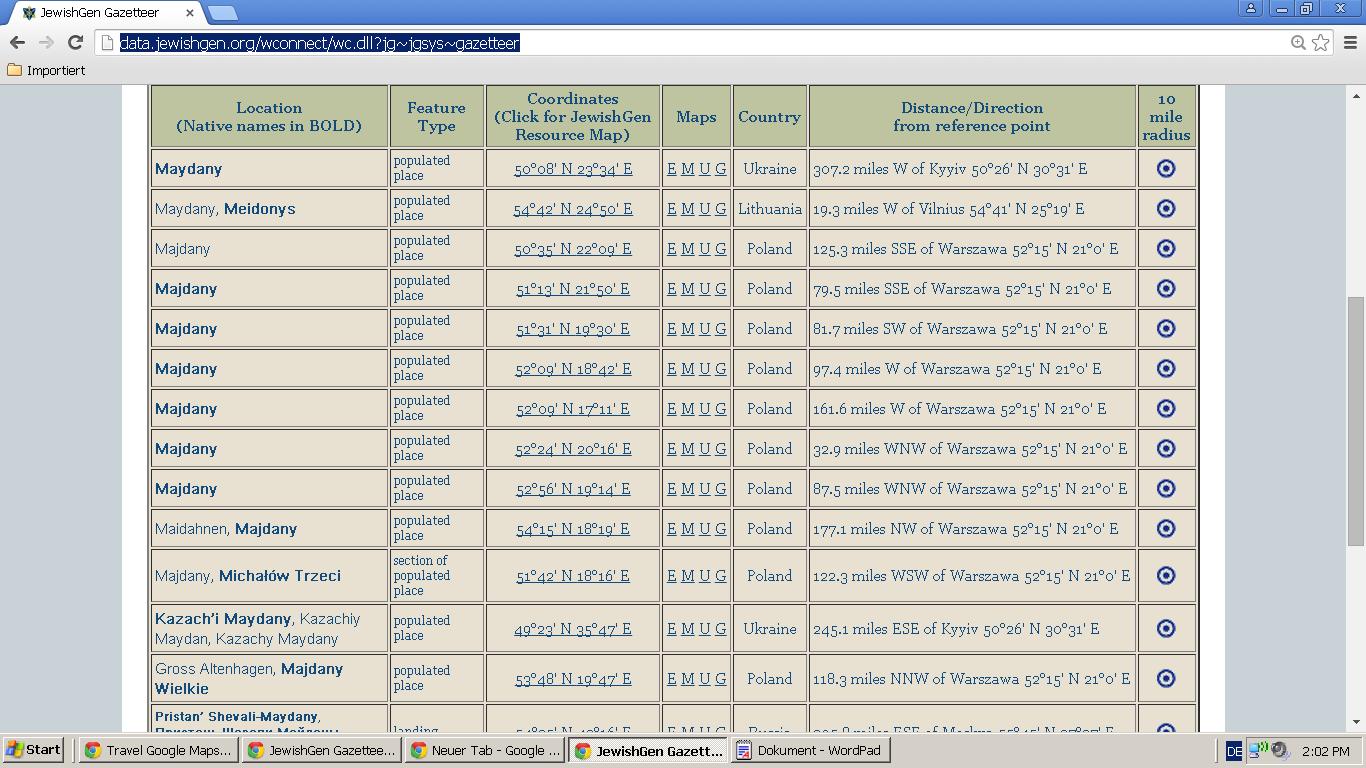Open E map for Maydany Ukraine row
Screen dimensions: 1366x768
point(671,169)
